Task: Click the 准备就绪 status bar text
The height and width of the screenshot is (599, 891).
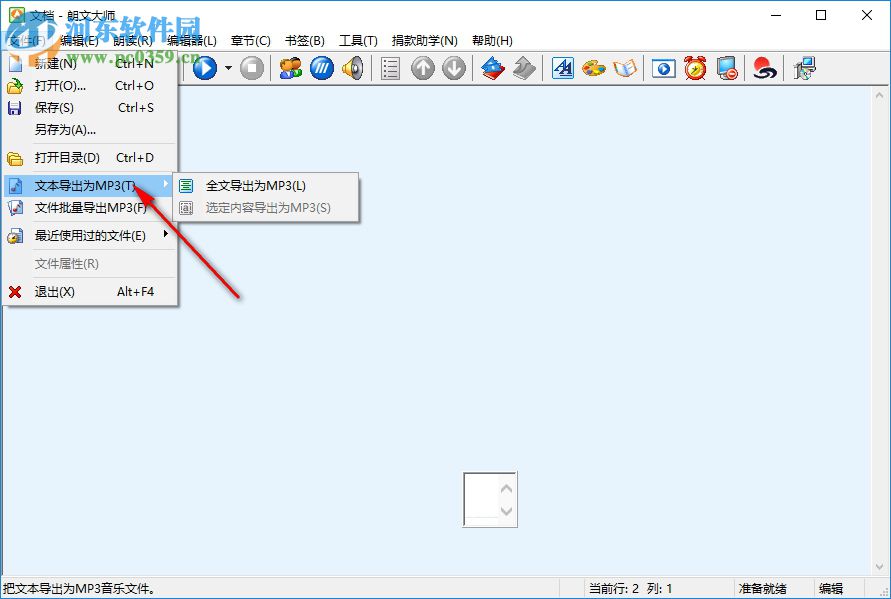Action: click(x=763, y=589)
